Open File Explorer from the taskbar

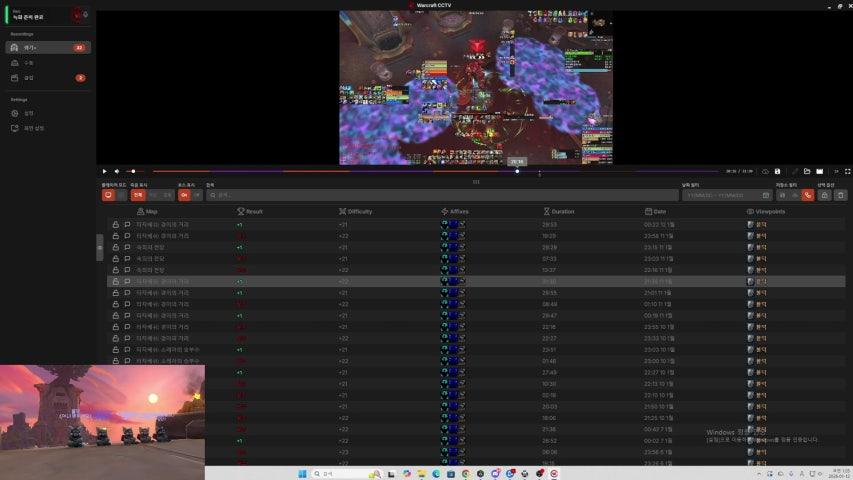pyautogui.click(x=422, y=473)
